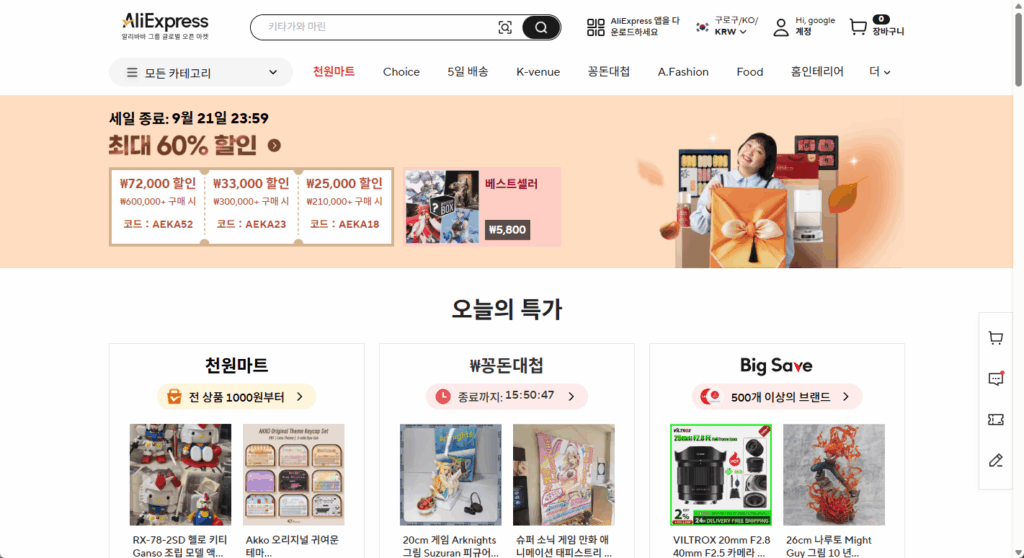Image resolution: width=1024 pixels, height=558 pixels.
Task: Click the arrow beside 최대 60% 할인
Action: click(274, 146)
